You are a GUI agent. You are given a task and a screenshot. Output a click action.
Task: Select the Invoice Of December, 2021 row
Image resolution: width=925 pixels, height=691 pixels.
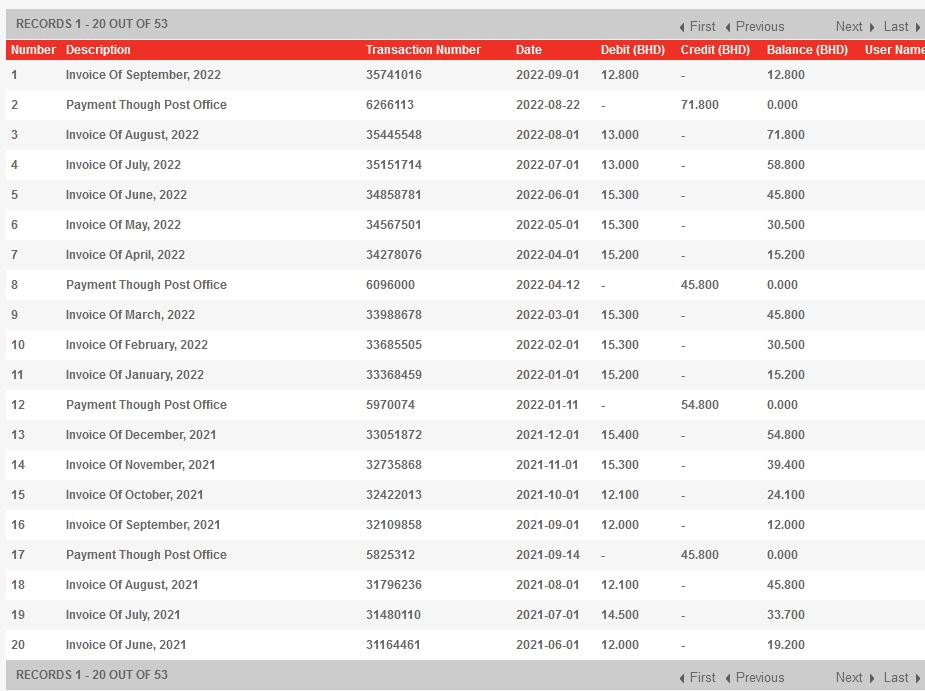click(x=140, y=435)
